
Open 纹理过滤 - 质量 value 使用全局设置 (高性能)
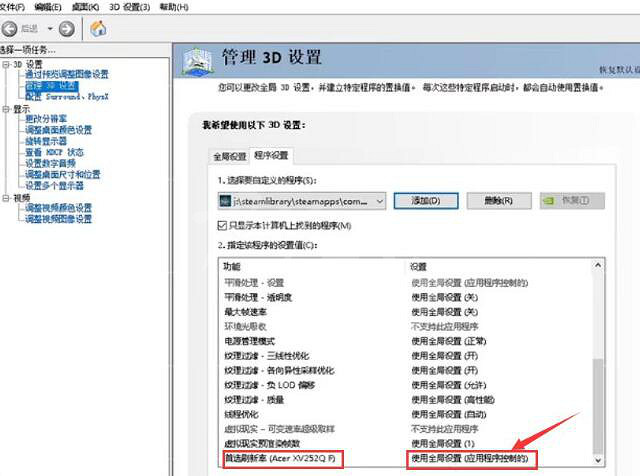click(x=453, y=400)
